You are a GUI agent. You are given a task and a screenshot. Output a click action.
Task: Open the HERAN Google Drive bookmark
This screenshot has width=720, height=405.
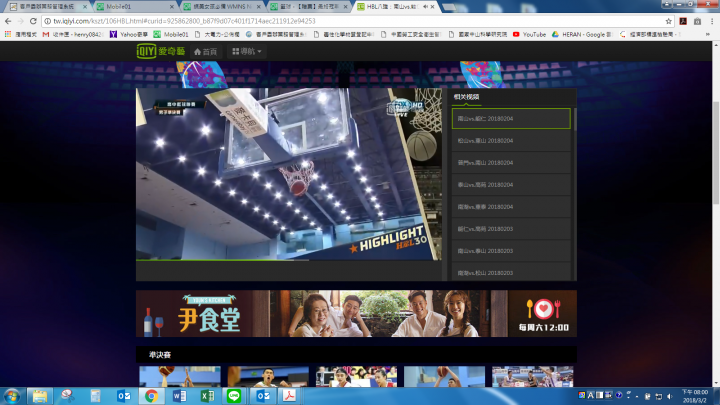(582, 34)
